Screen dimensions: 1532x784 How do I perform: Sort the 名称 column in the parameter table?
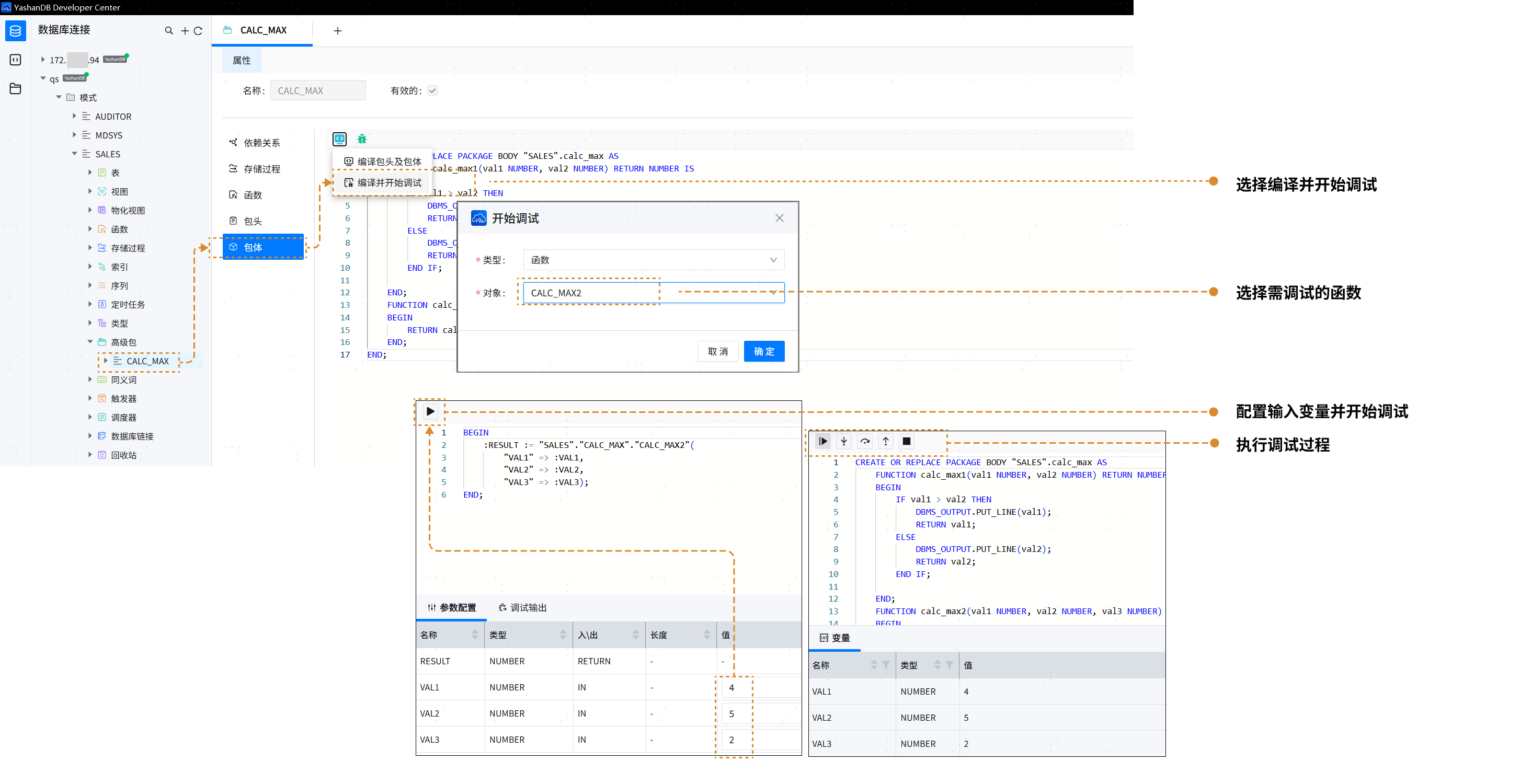pos(475,635)
